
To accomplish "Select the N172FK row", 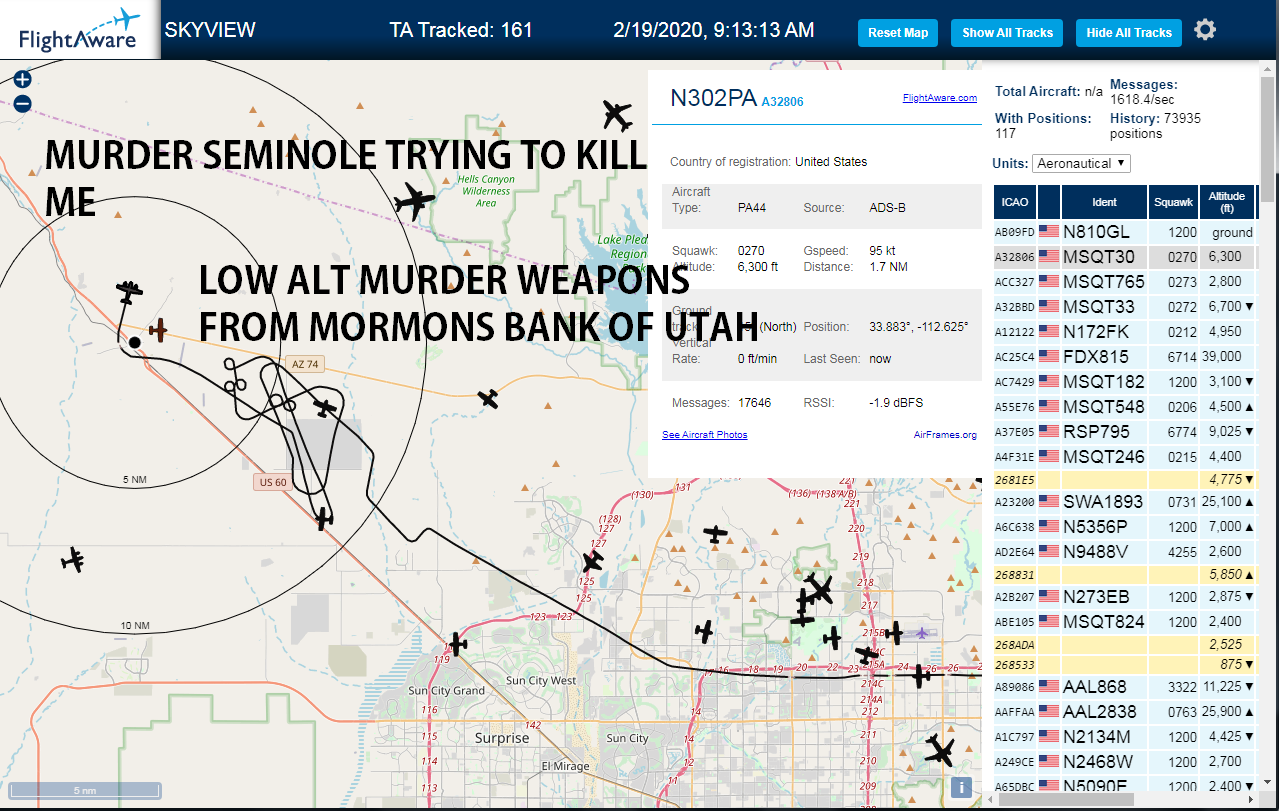I will click(1124, 332).
